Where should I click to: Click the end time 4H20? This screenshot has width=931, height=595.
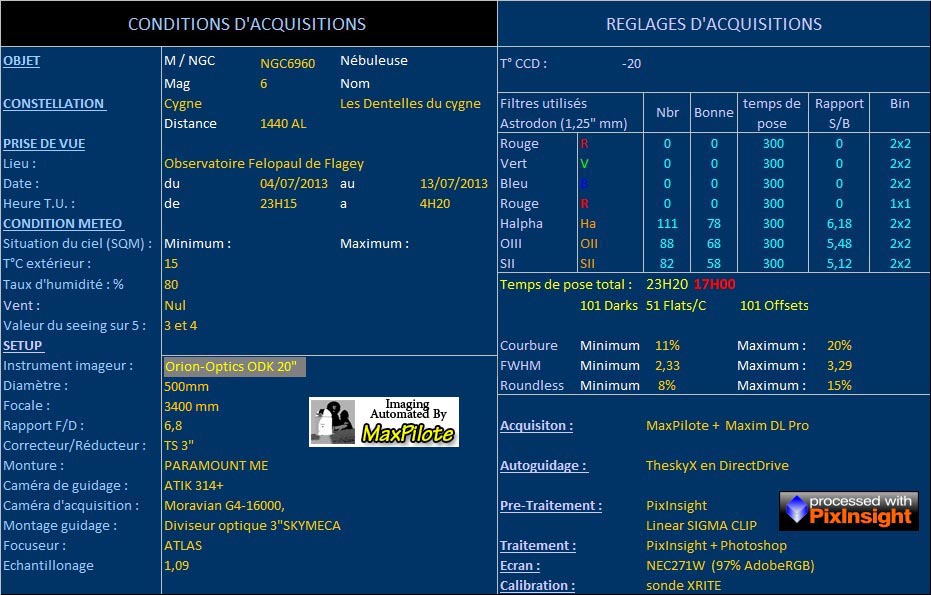[435, 204]
